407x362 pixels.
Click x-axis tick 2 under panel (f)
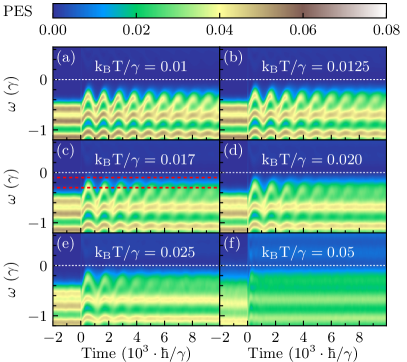[x=275, y=338]
